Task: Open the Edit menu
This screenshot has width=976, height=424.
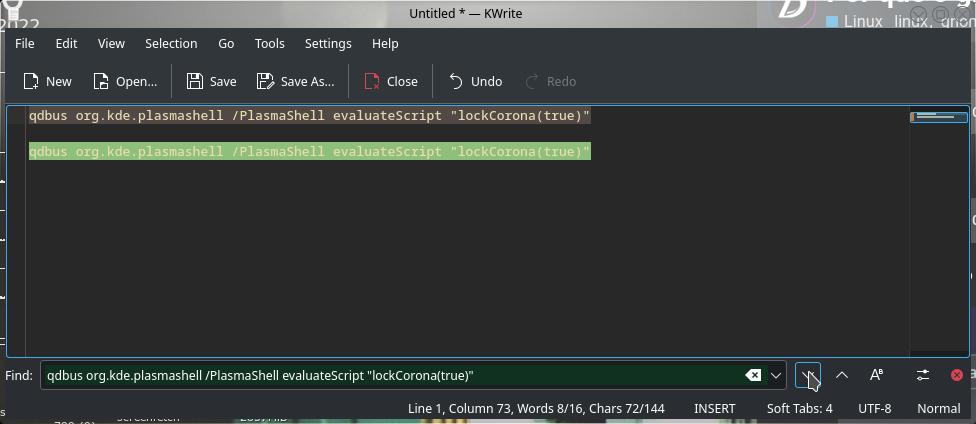Action: 67,44
